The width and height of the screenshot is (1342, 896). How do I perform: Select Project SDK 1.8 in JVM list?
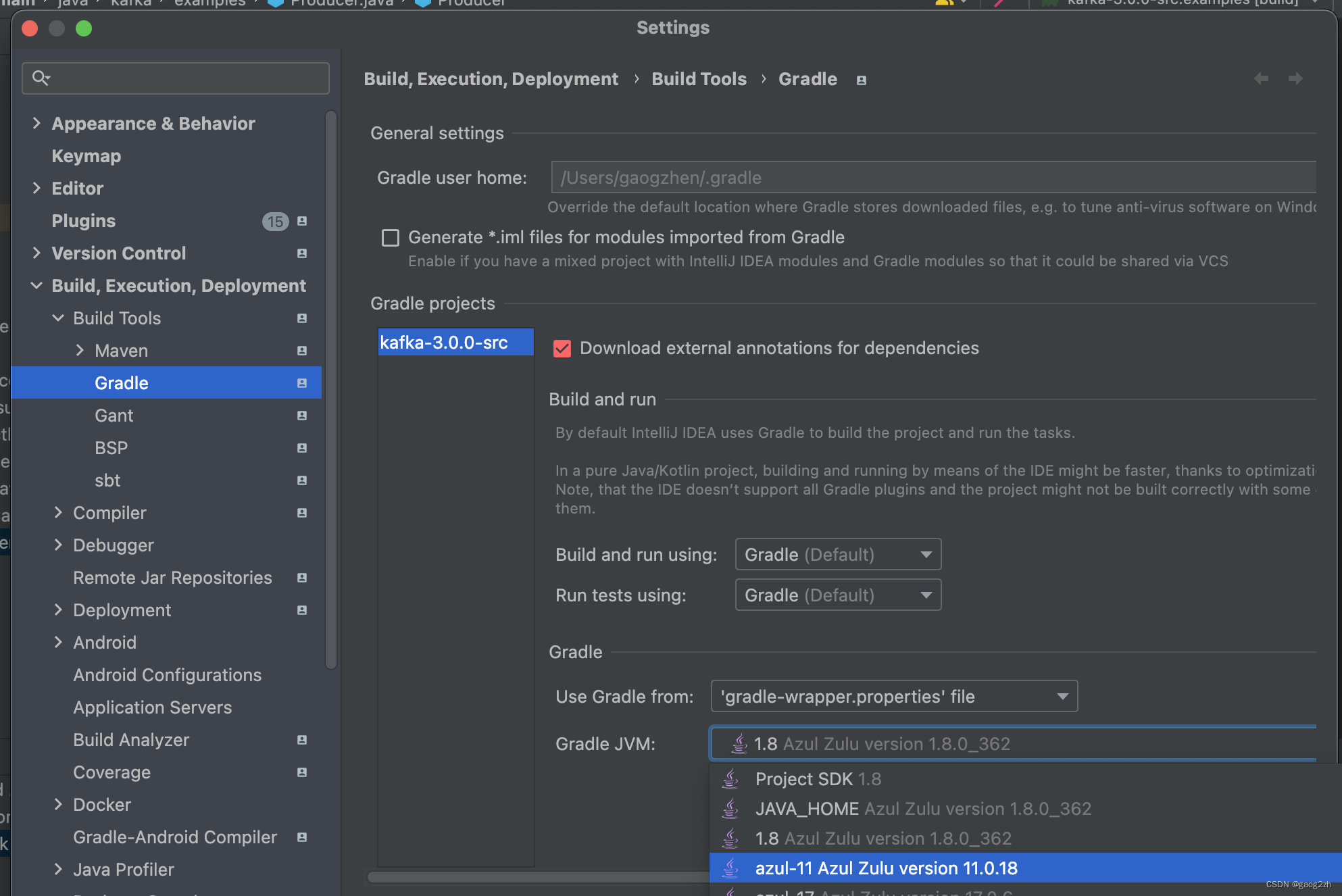click(x=1025, y=779)
